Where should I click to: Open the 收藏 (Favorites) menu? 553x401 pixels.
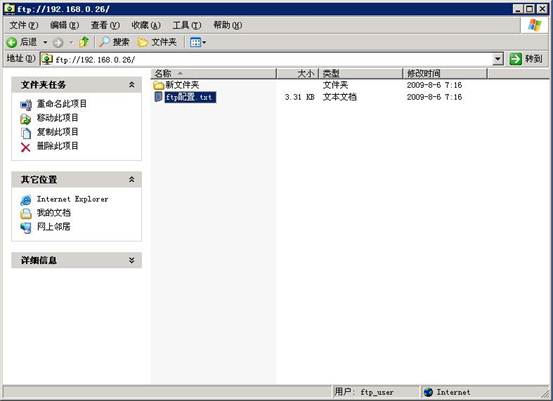click(146, 25)
